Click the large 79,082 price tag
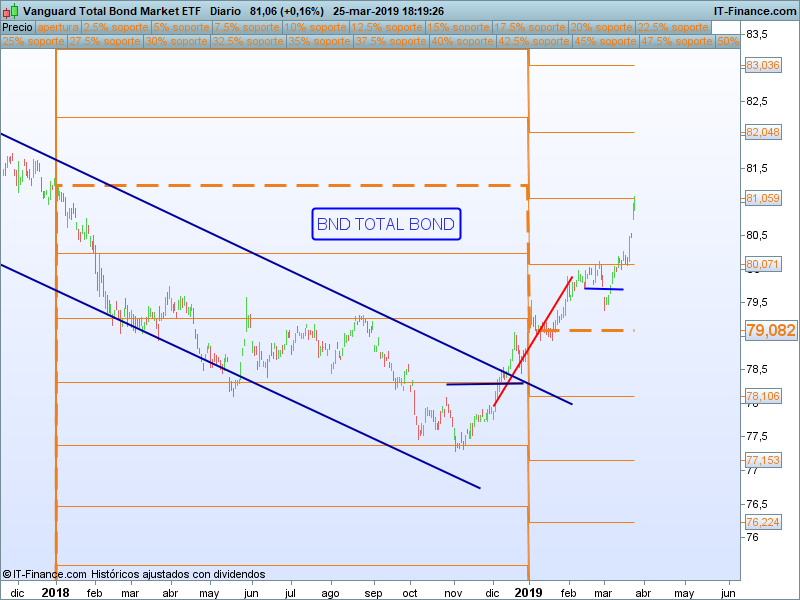The image size is (800, 600). click(770, 330)
